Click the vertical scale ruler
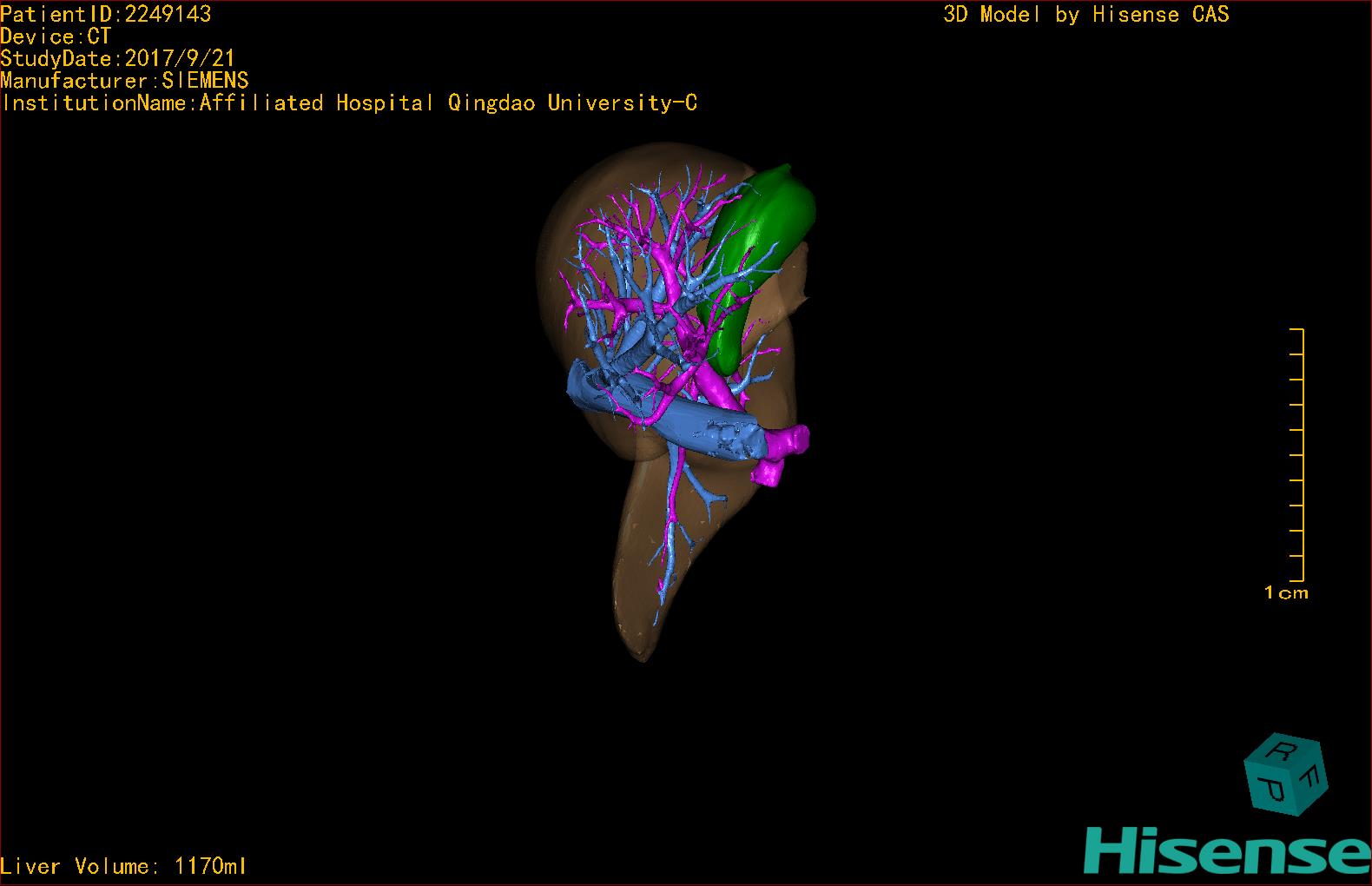Viewport: 1372px width, 886px height. click(1296, 454)
